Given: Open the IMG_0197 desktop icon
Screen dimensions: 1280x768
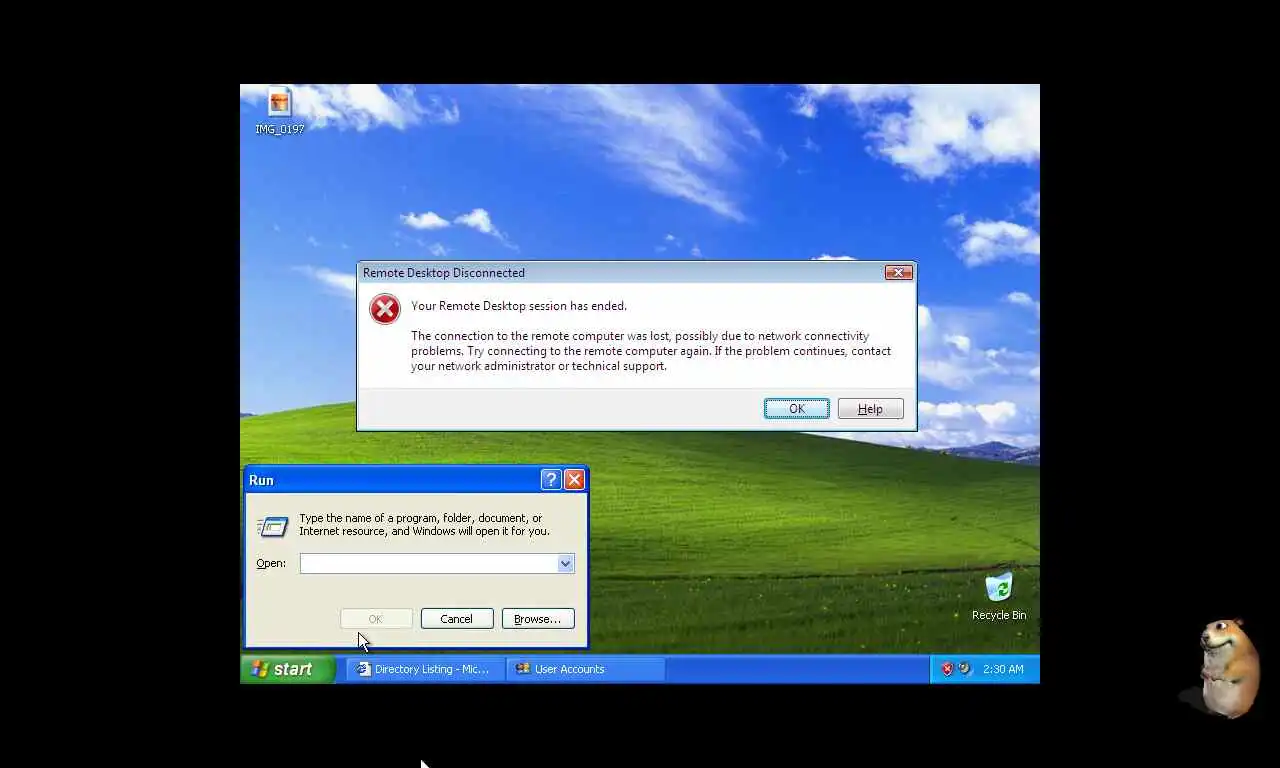Looking at the screenshot, I should [x=279, y=110].
